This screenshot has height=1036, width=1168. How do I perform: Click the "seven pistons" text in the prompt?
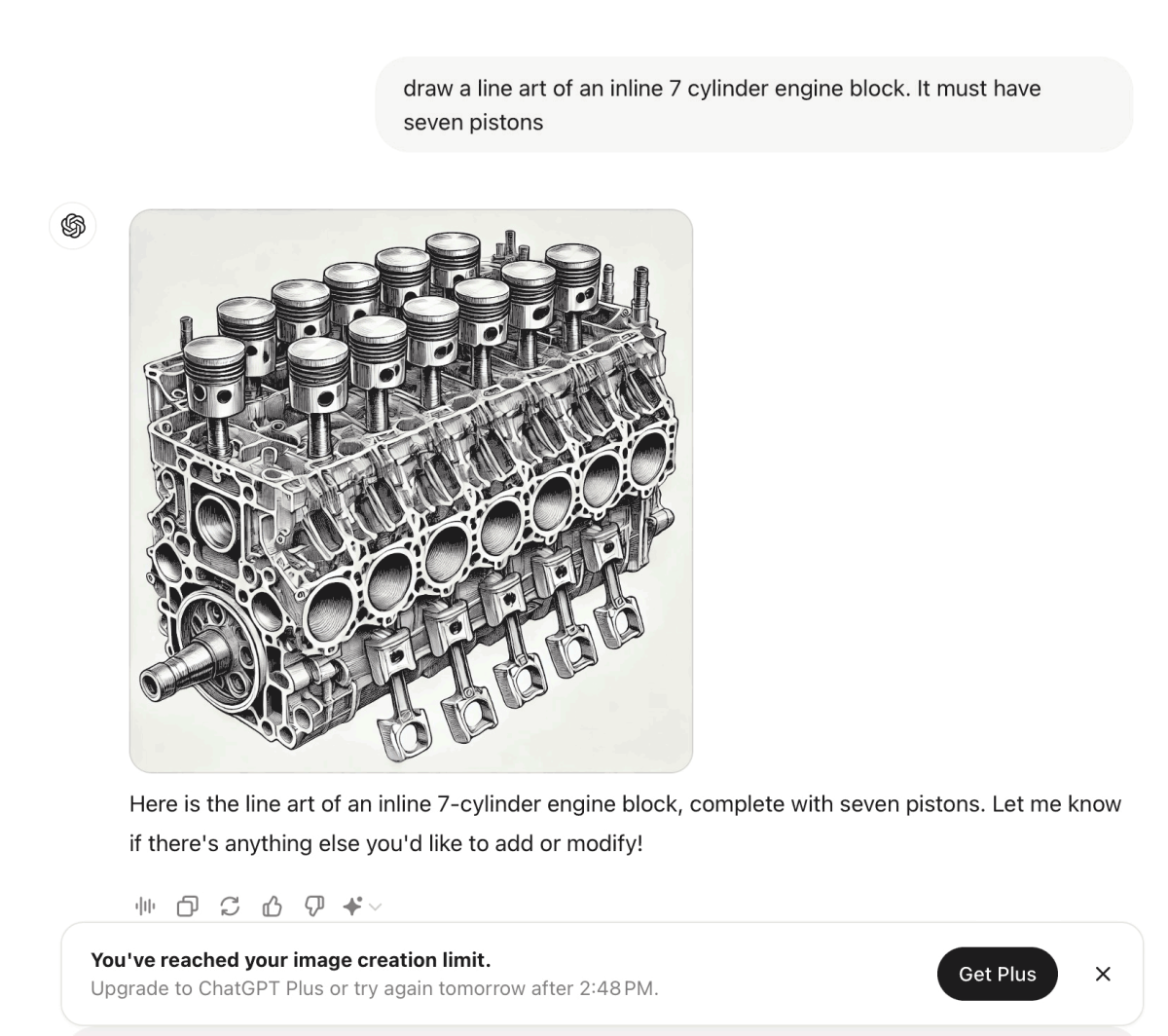tap(473, 123)
